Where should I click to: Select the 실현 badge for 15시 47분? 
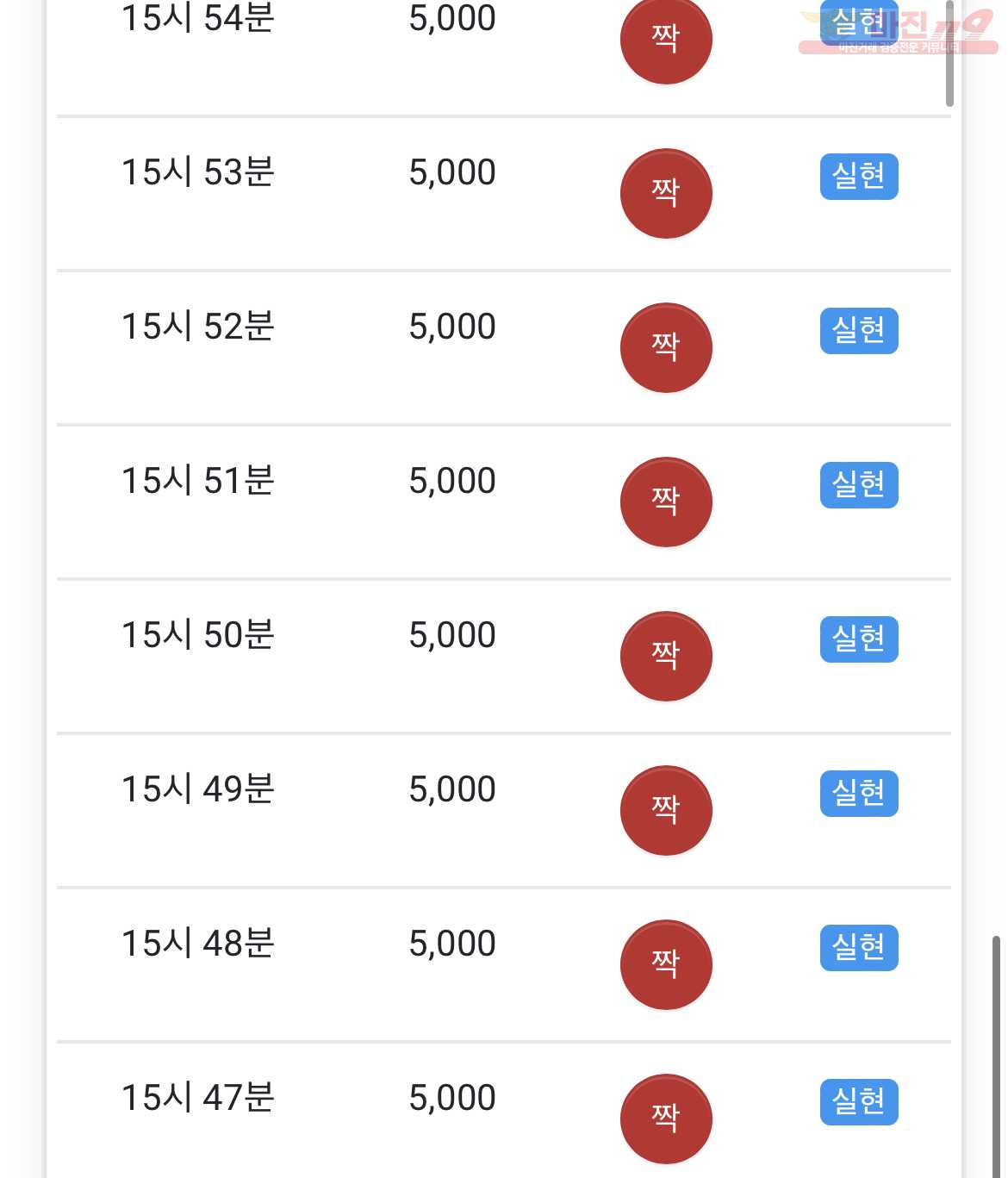[859, 1102]
